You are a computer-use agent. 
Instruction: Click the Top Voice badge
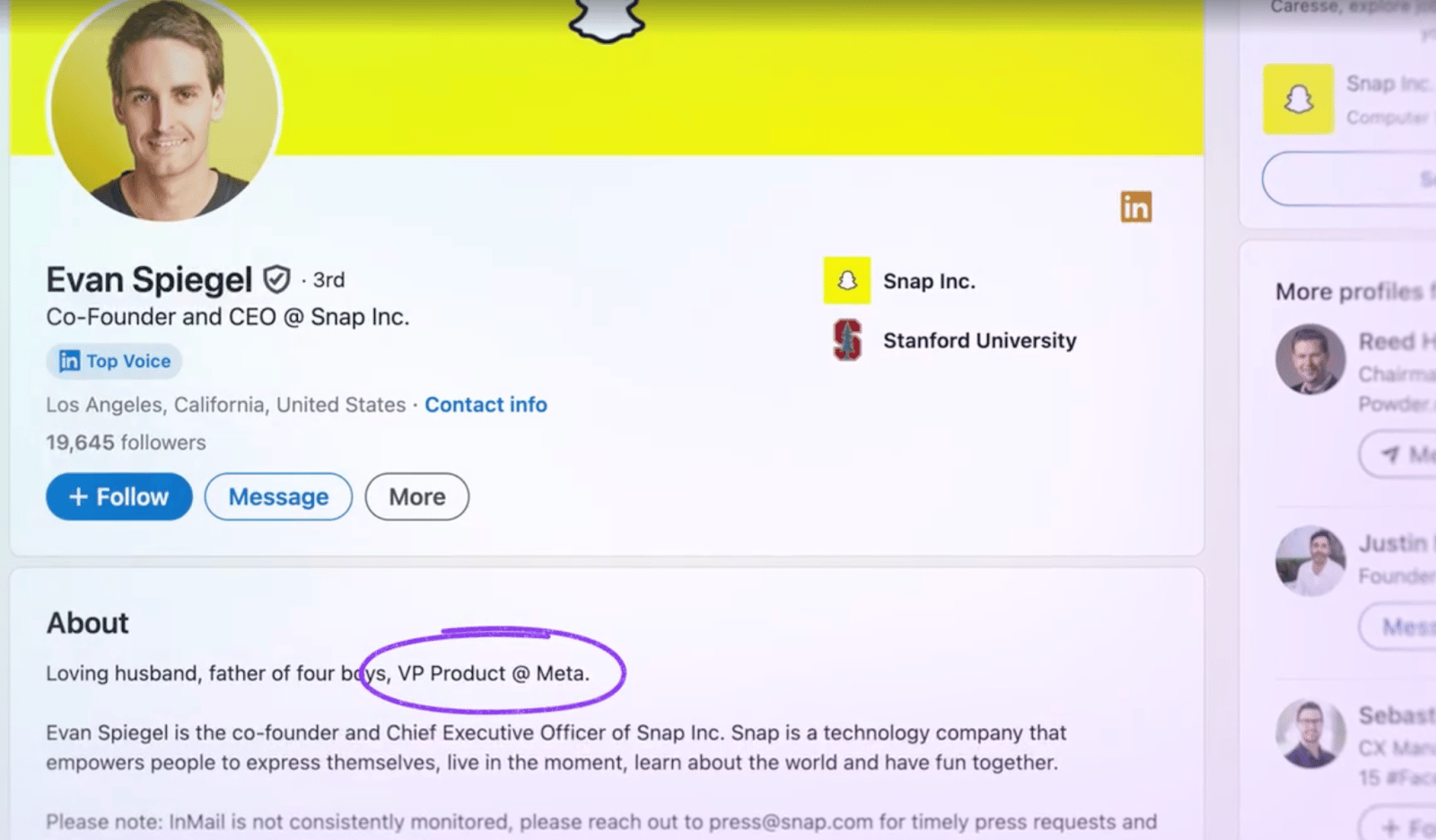pyautogui.click(x=114, y=361)
